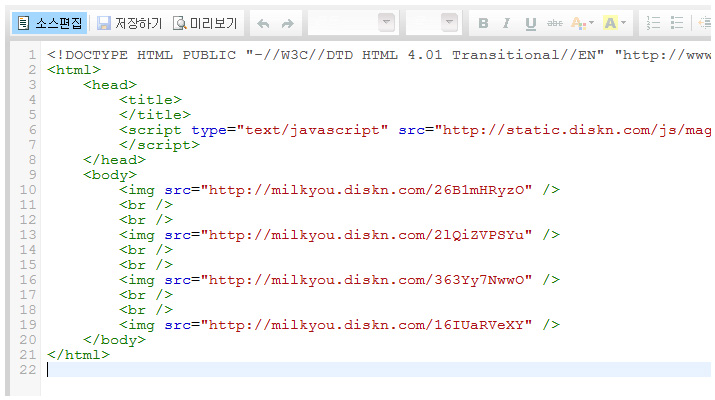Toggle italic formatting
Screen dimensions: 715x400
click(506, 23)
